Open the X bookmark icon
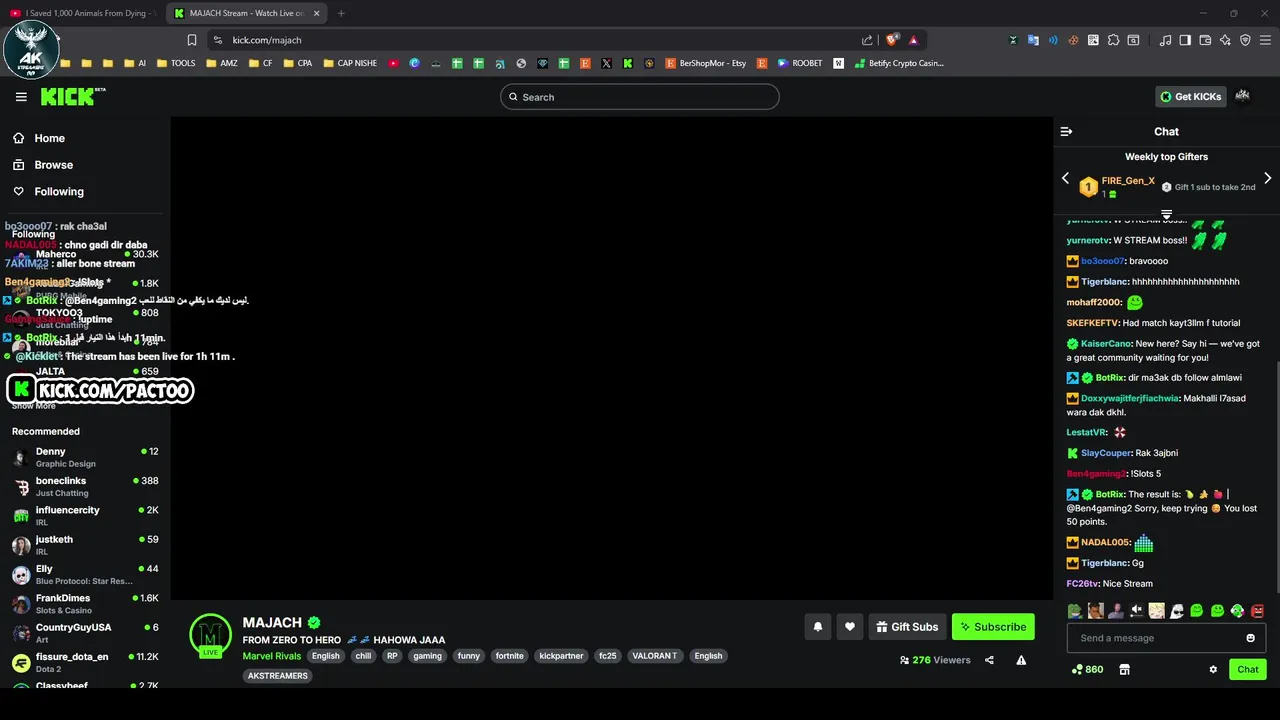1280x720 pixels. pyautogui.click(x=606, y=63)
